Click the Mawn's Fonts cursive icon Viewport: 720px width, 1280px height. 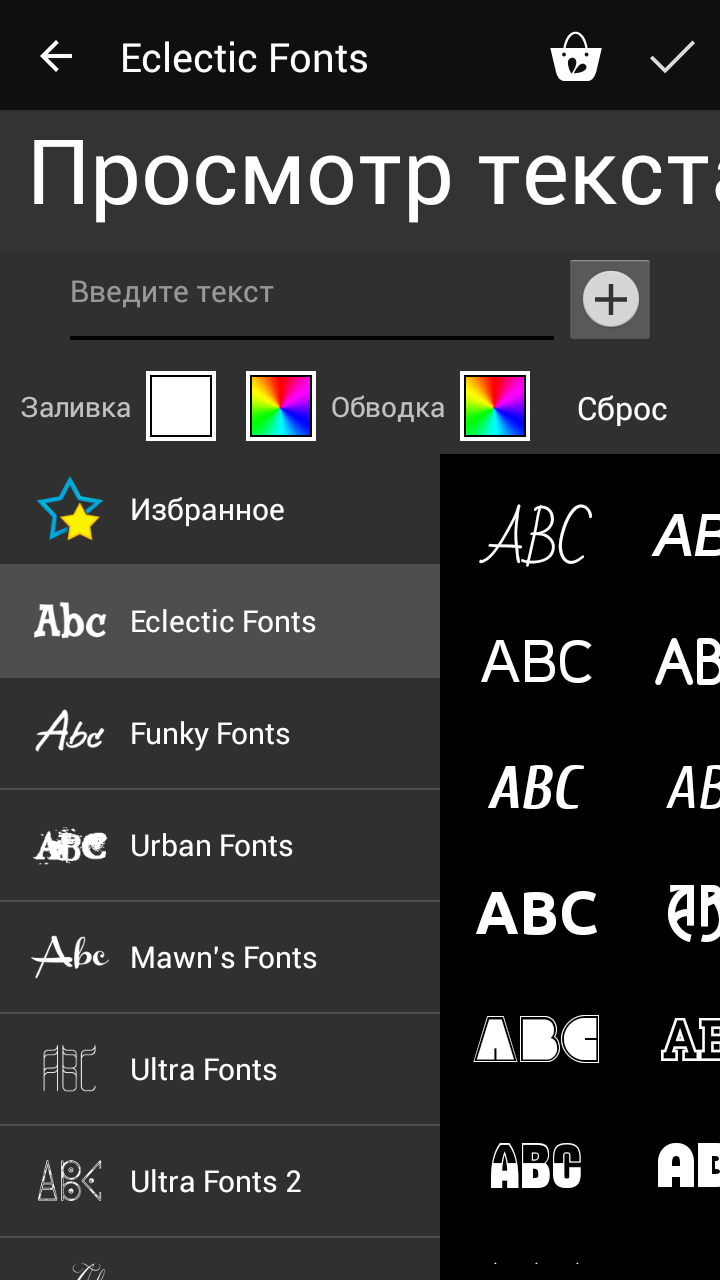(x=70, y=956)
